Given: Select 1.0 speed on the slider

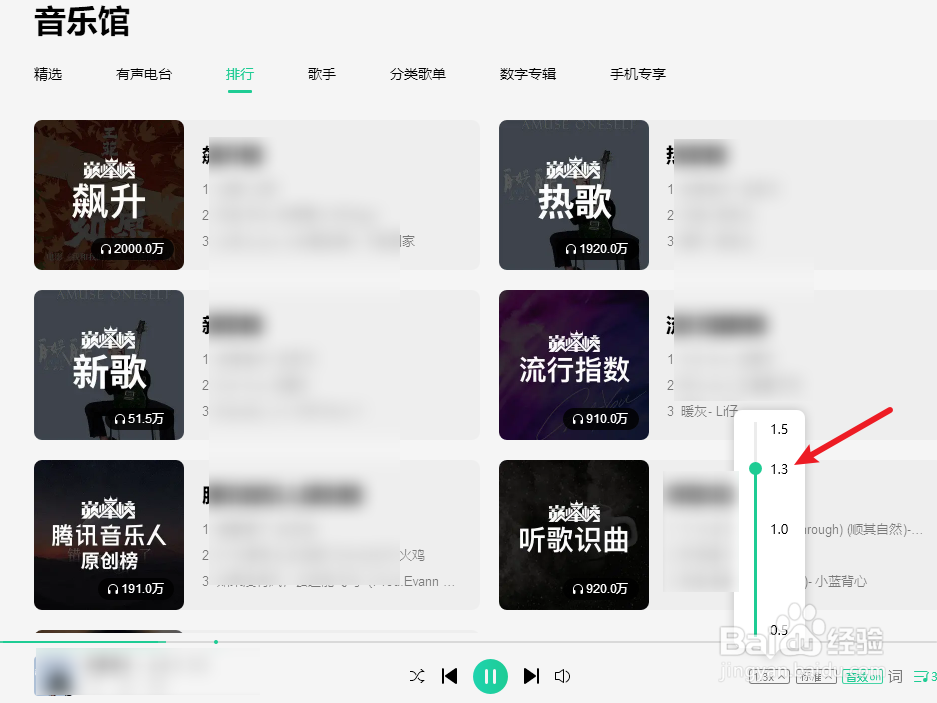Looking at the screenshot, I should point(779,529).
